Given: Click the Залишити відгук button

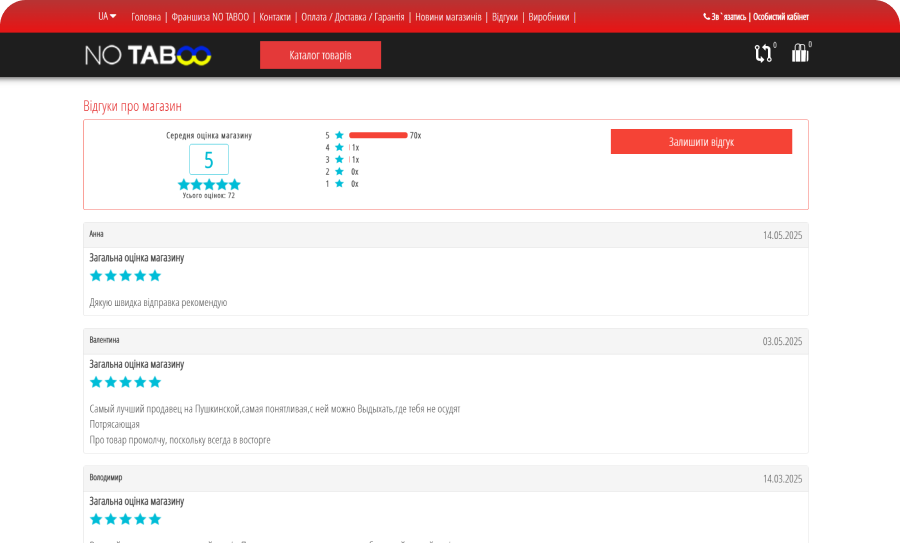Looking at the screenshot, I should point(701,142).
